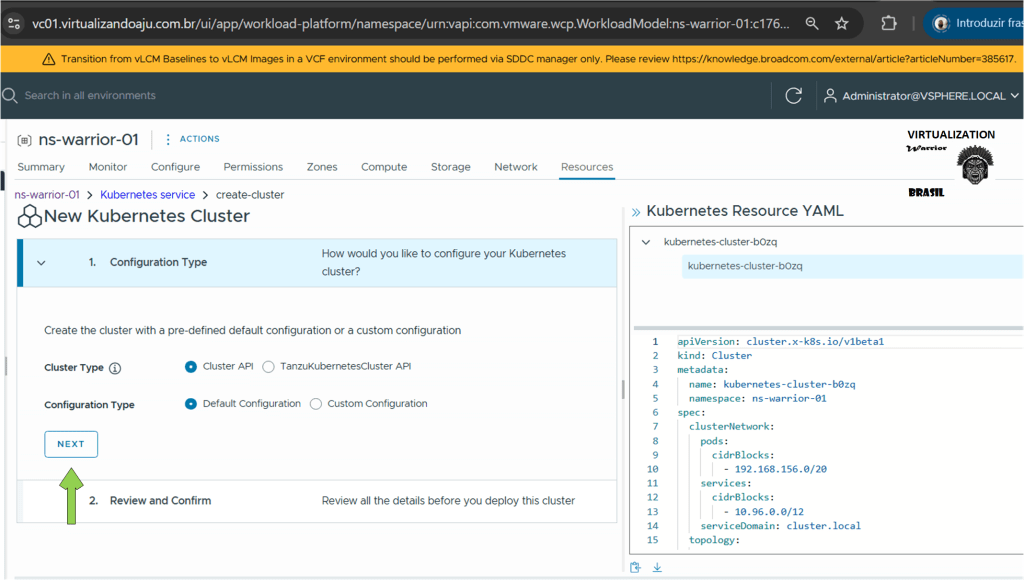
Task: Collapse the kubernetes-cluster-b0zq tree node
Action: pyautogui.click(x=646, y=242)
